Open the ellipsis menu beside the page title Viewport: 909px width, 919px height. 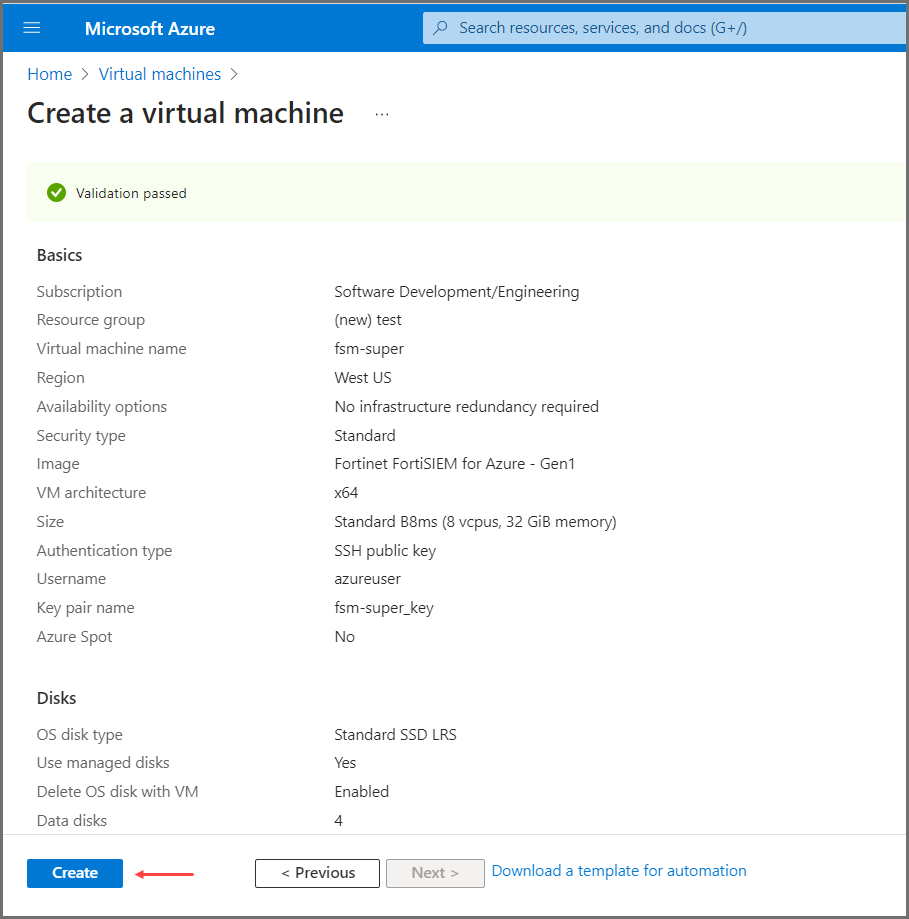(381, 113)
